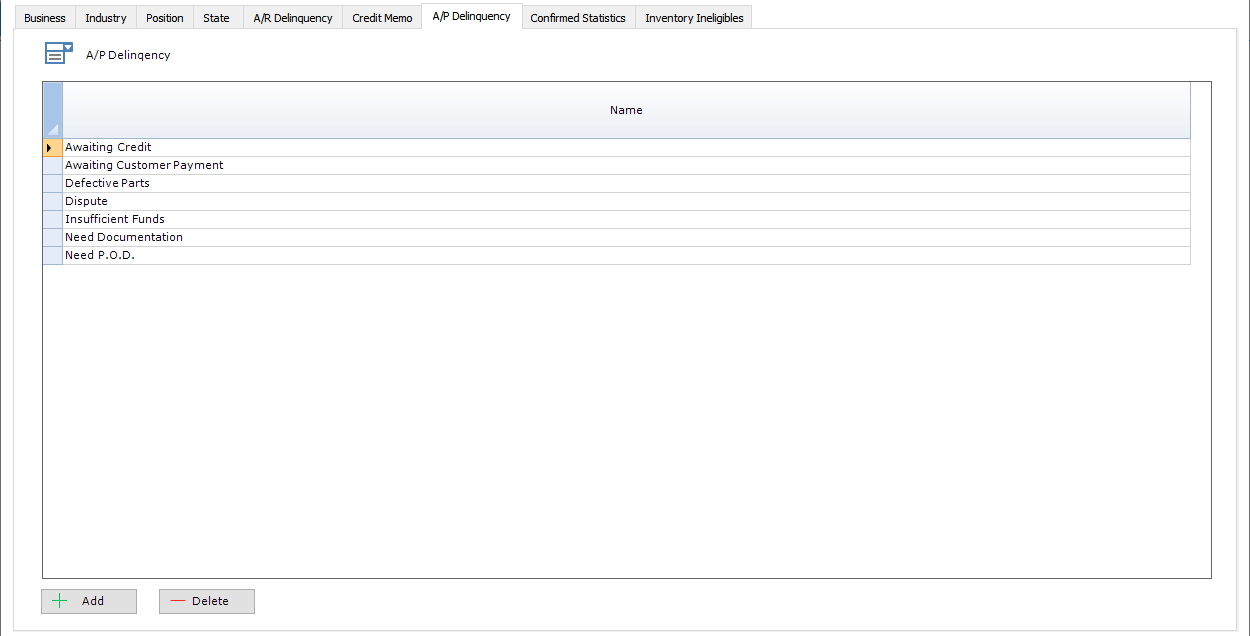Click the Add button

(89, 601)
